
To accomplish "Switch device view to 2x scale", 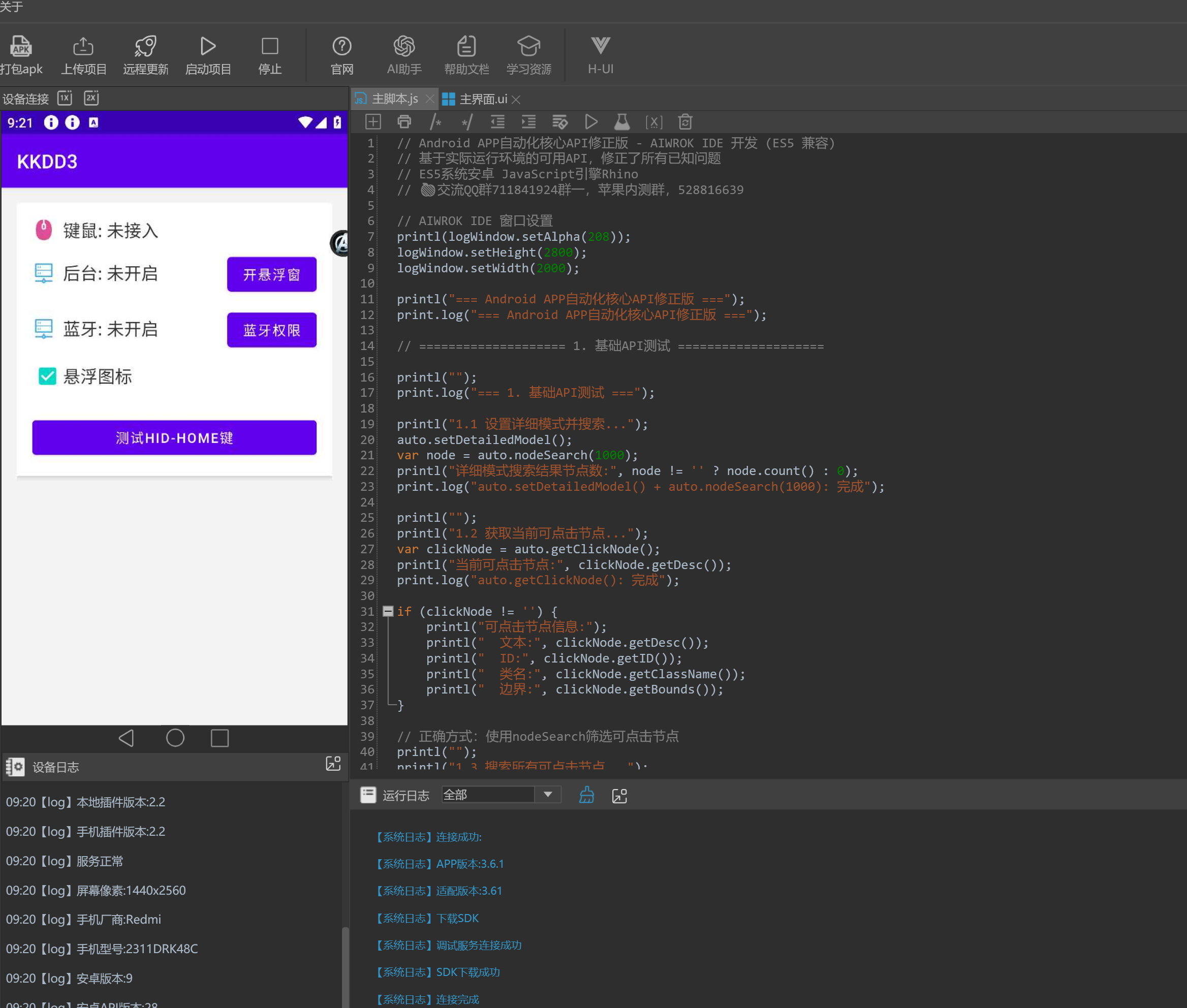I will (91, 98).
